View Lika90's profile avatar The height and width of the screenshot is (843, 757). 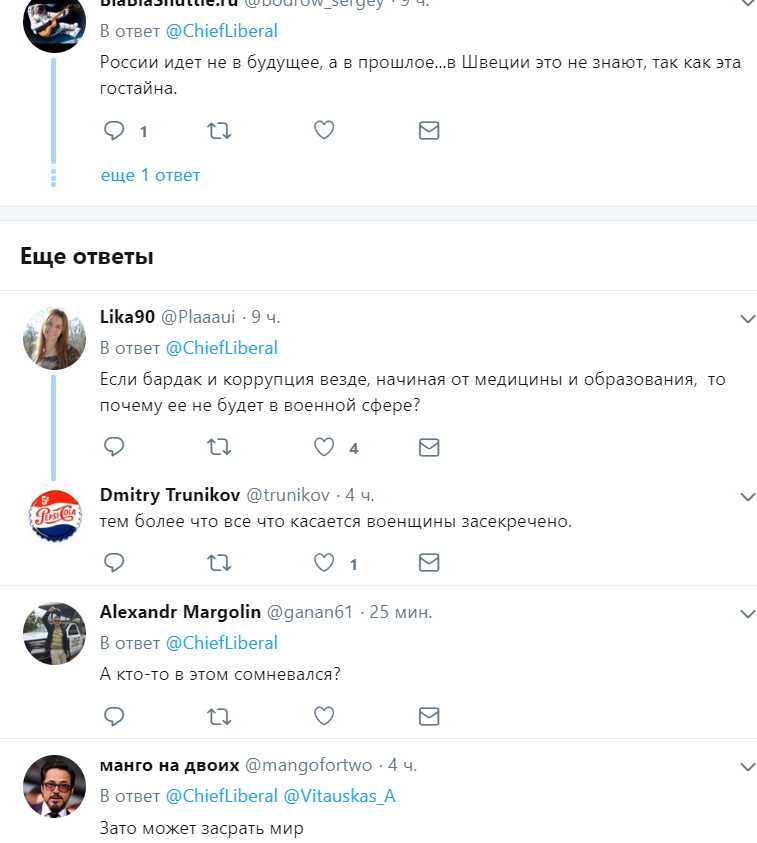coord(54,338)
